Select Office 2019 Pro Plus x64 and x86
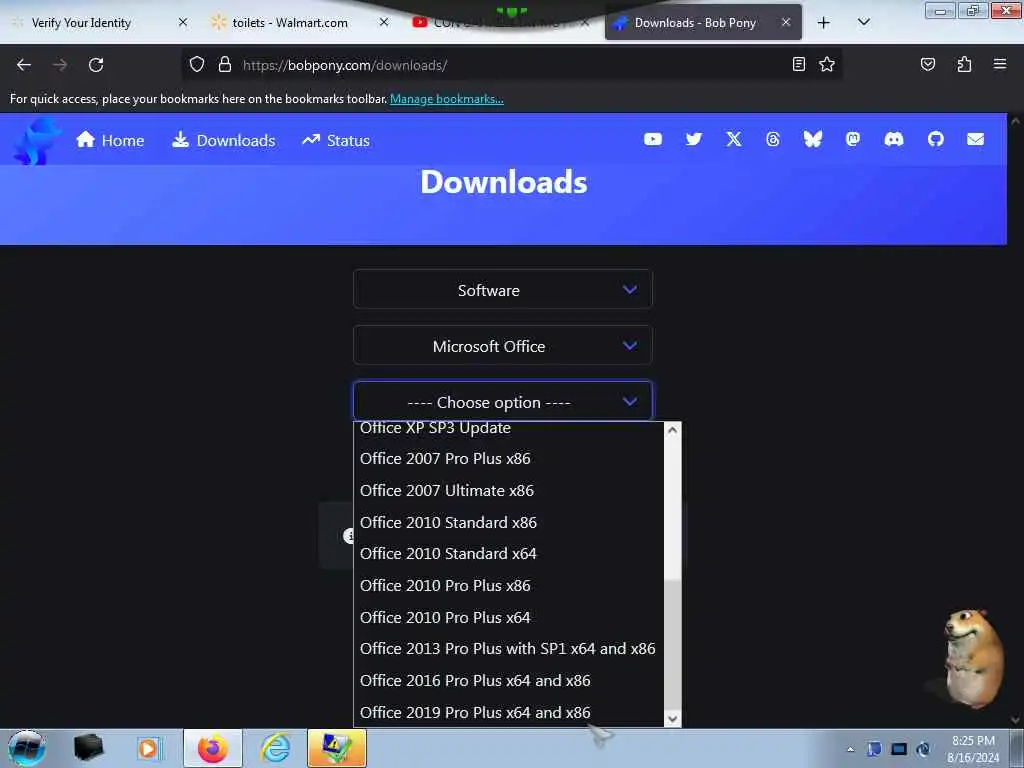The height and width of the screenshot is (768, 1024). [x=508, y=712]
